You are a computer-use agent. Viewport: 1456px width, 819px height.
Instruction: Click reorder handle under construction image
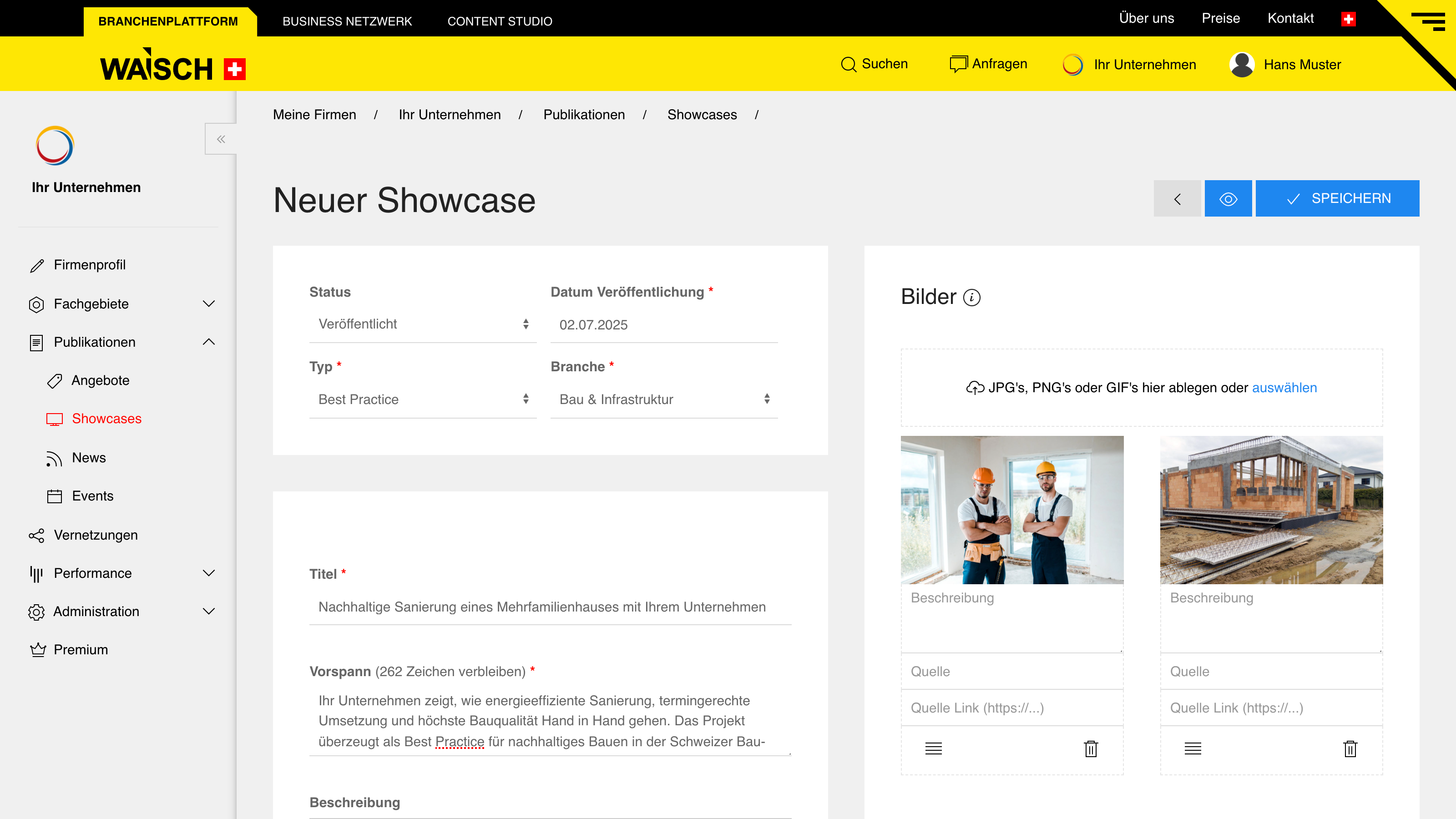tap(1193, 749)
